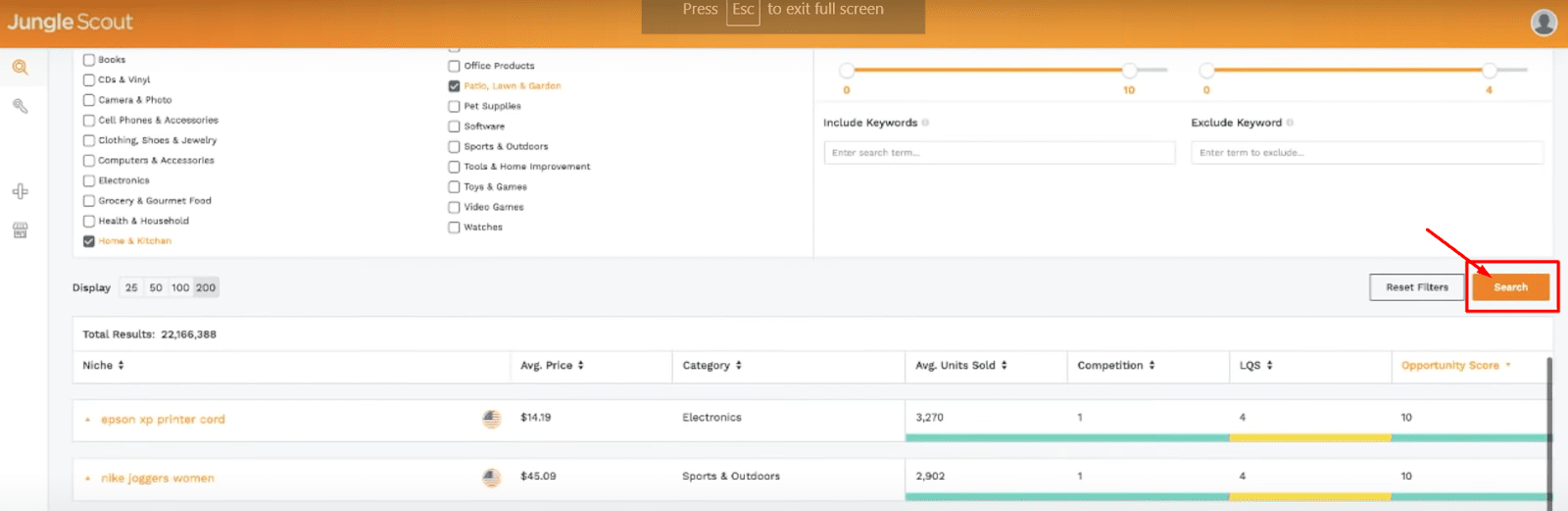Open the Niche Hunter magnifier sidebar icon
Viewport: 1568px width, 511px height.
20,68
